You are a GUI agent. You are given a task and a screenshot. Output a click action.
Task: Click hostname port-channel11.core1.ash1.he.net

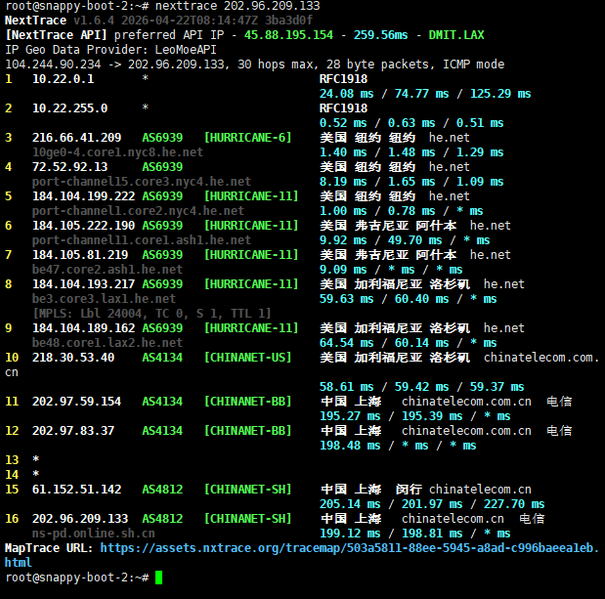pos(142,240)
